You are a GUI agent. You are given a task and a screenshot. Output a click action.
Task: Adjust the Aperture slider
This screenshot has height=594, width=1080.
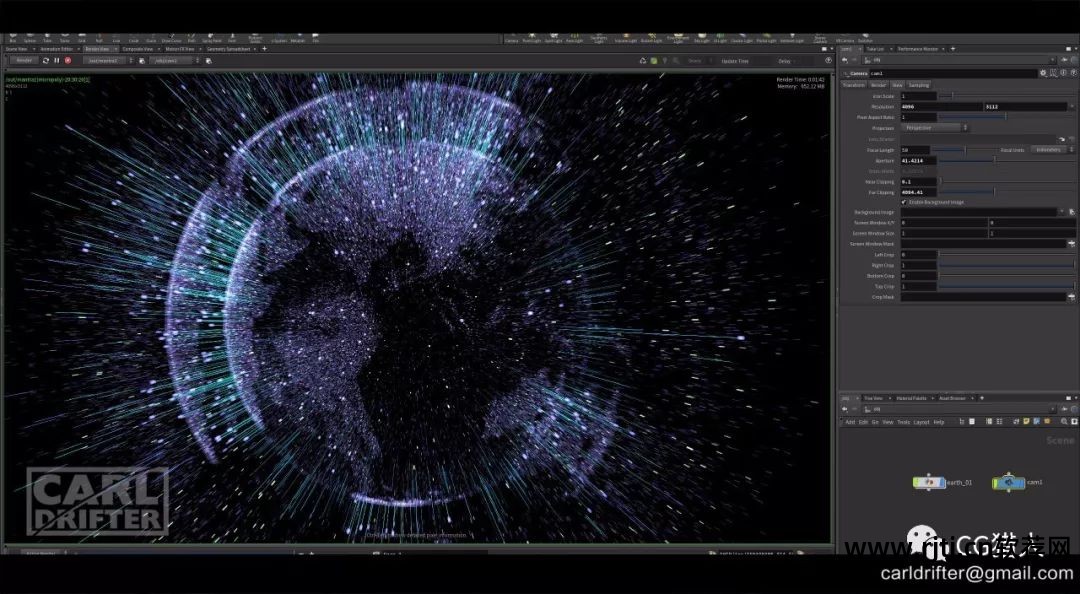coord(1006,161)
